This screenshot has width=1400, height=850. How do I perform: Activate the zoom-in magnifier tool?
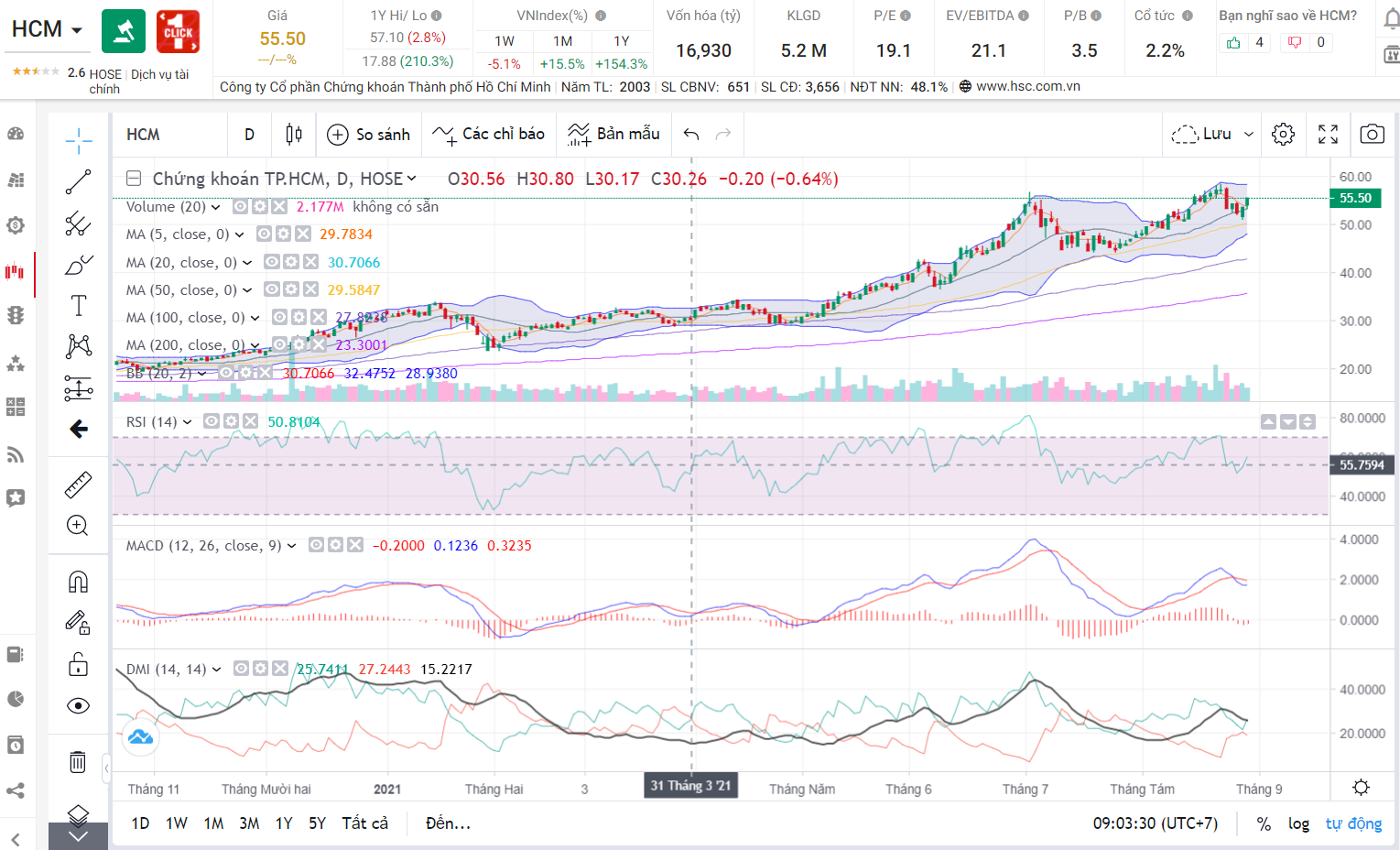click(x=78, y=526)
